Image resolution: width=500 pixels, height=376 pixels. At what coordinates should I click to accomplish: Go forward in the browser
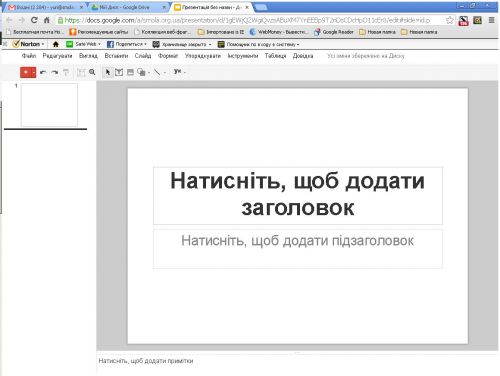[x=22, y=20]
